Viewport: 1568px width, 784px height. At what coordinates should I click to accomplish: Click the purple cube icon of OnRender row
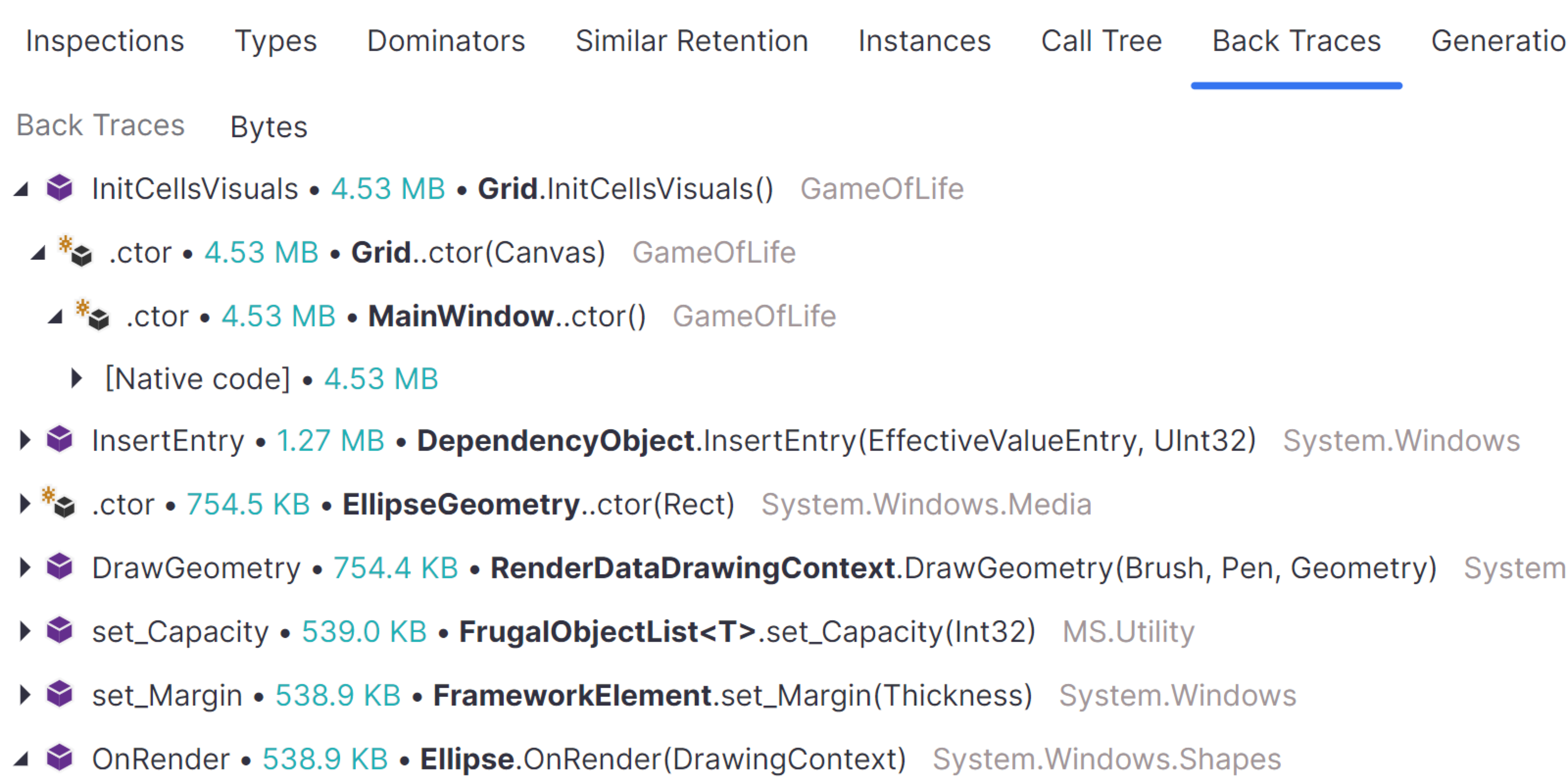60,758
